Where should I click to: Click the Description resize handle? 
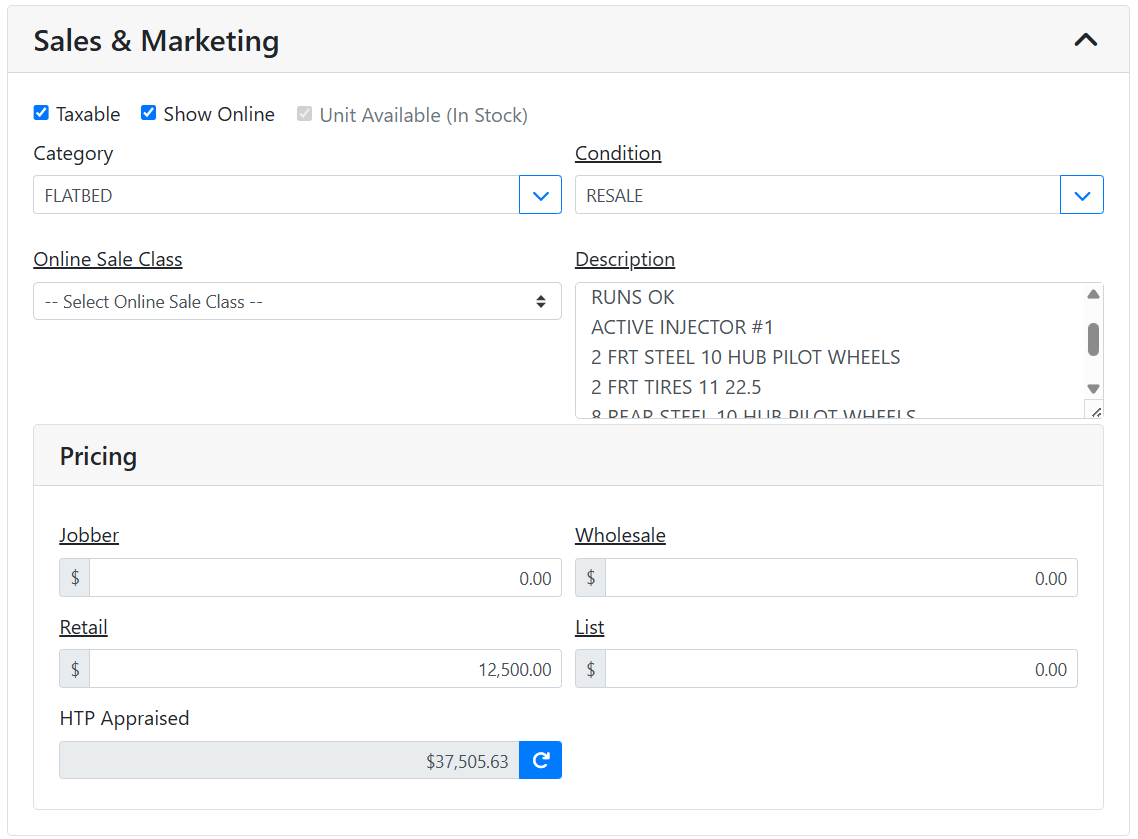tap(1094, 410)
